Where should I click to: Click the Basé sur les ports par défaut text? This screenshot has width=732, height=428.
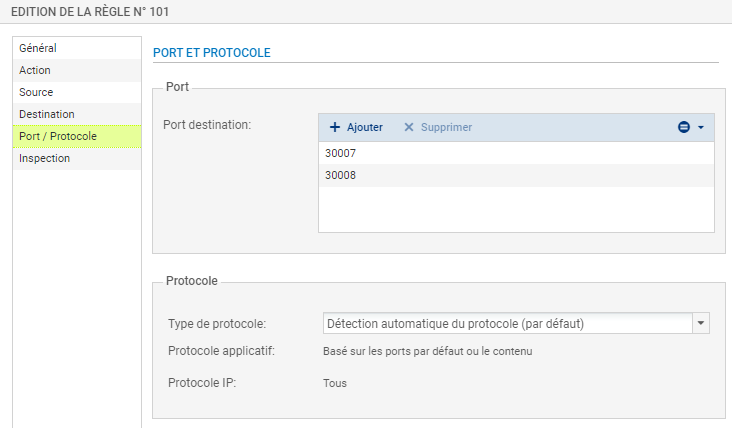point(428,351)
